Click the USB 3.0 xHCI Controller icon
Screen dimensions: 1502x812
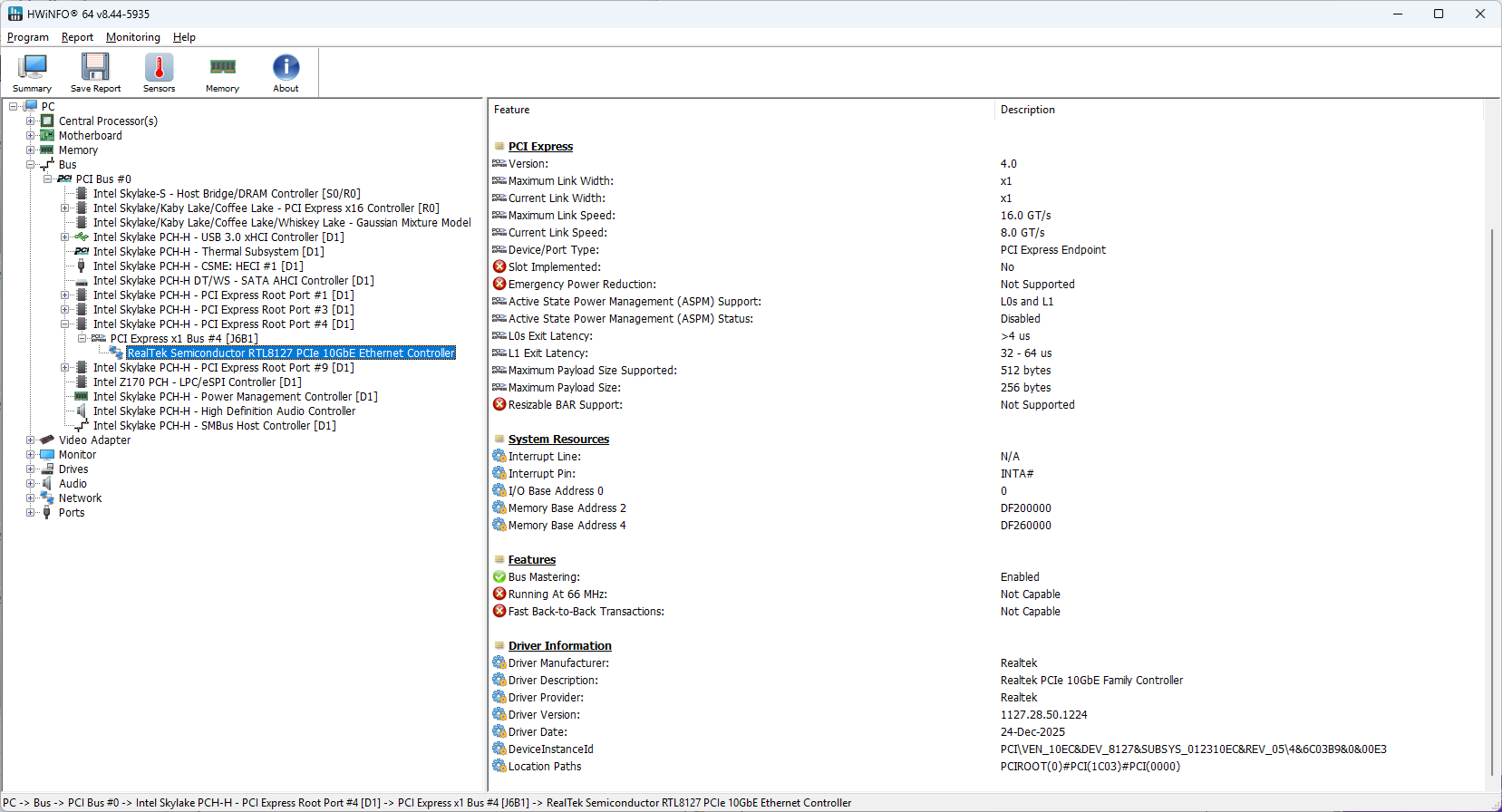[82, 237]
